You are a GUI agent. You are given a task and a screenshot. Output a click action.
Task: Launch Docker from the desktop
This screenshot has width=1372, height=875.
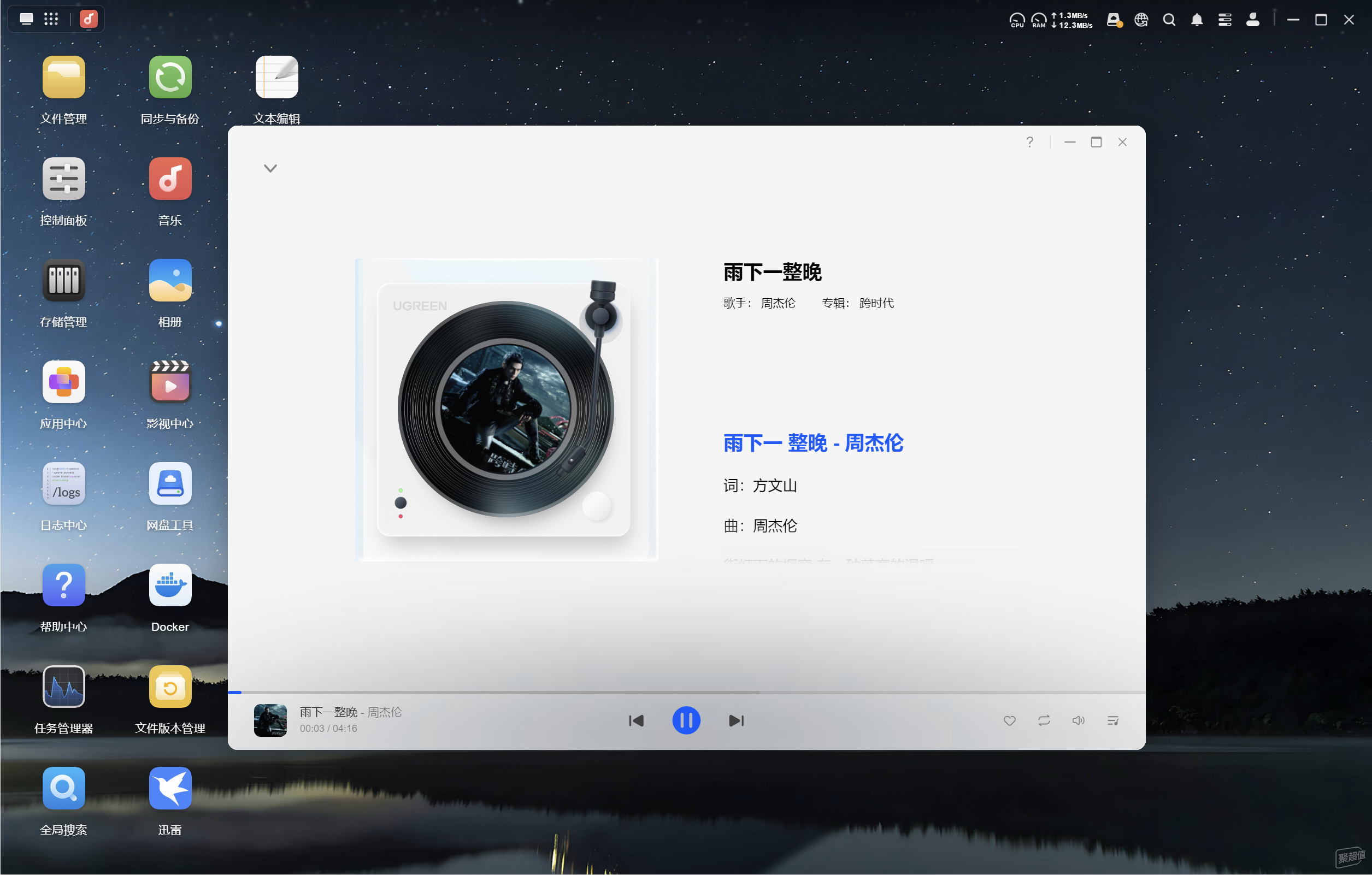(x=170, y=585)
